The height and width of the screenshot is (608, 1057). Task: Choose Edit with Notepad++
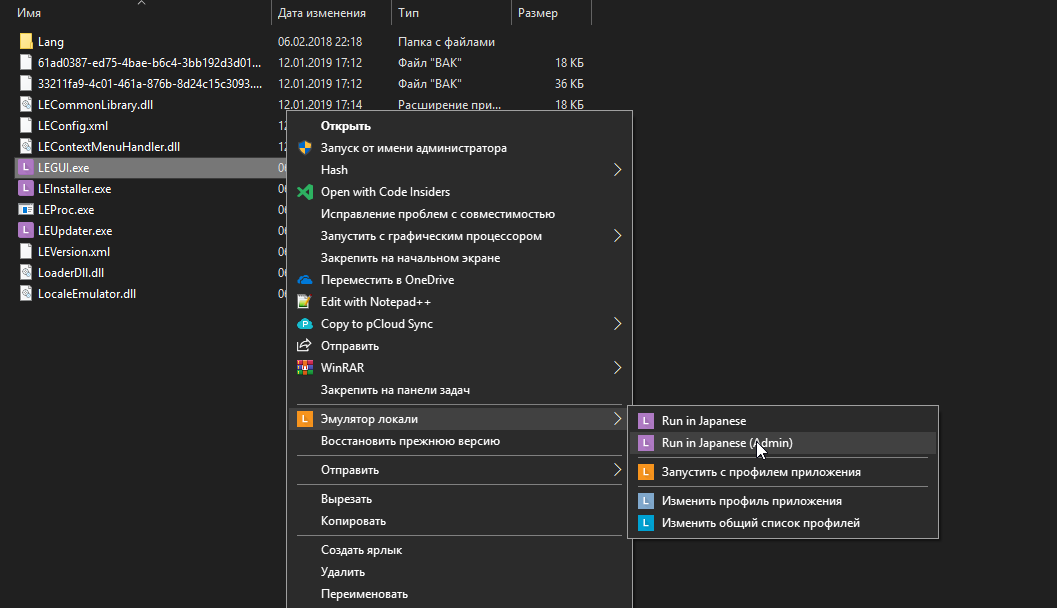tap(375, 301)
